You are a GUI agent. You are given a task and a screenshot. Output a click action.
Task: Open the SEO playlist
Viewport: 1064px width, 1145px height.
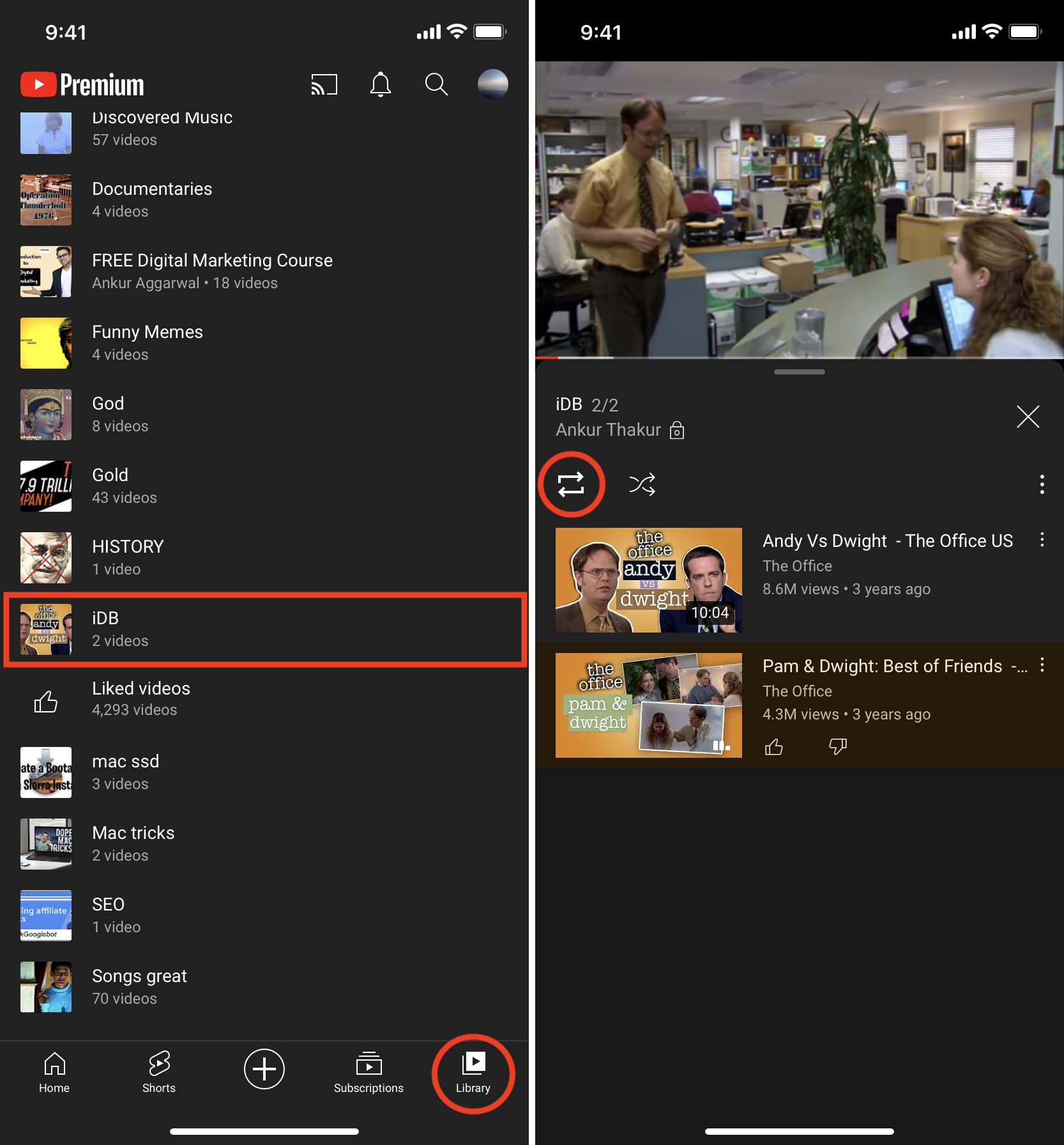264,916
